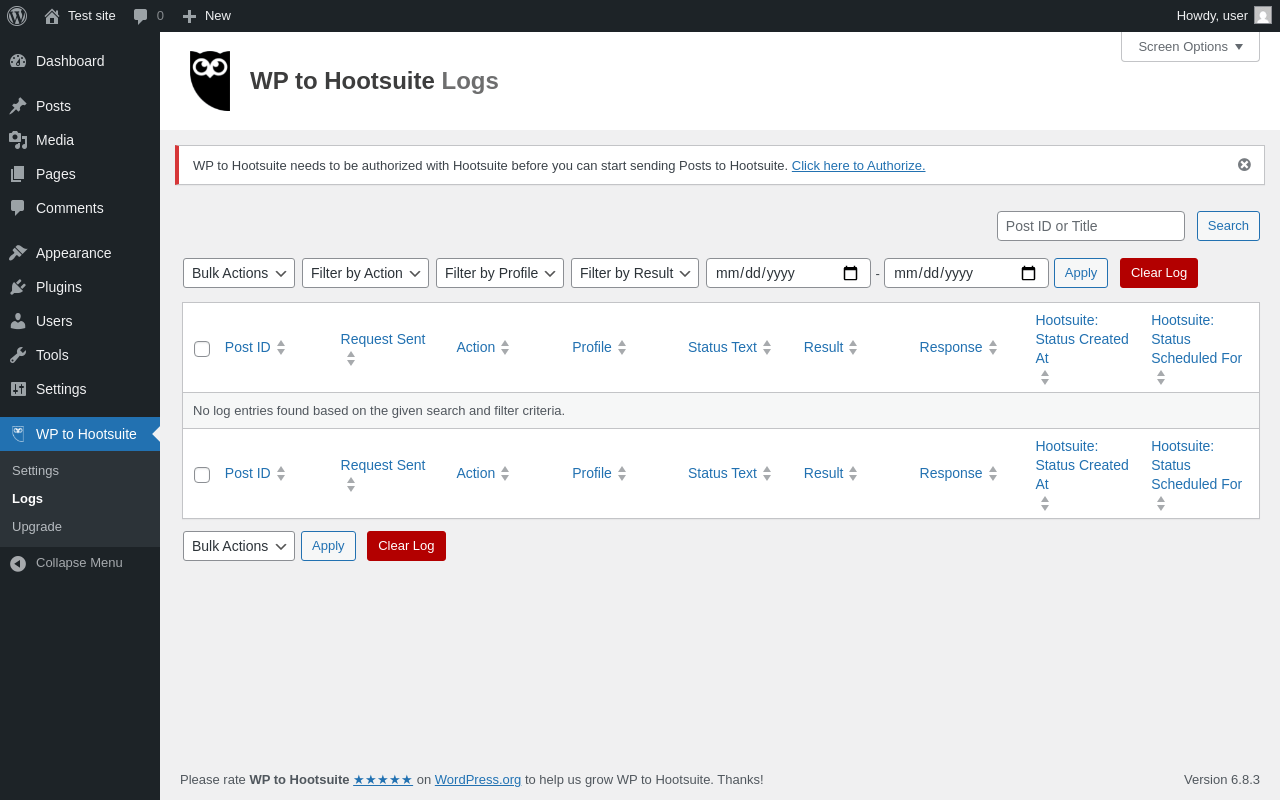Open Filter by Action dropdown
Image resolution: width=1280 pixels, height=800 pixels.
point(365,273)
